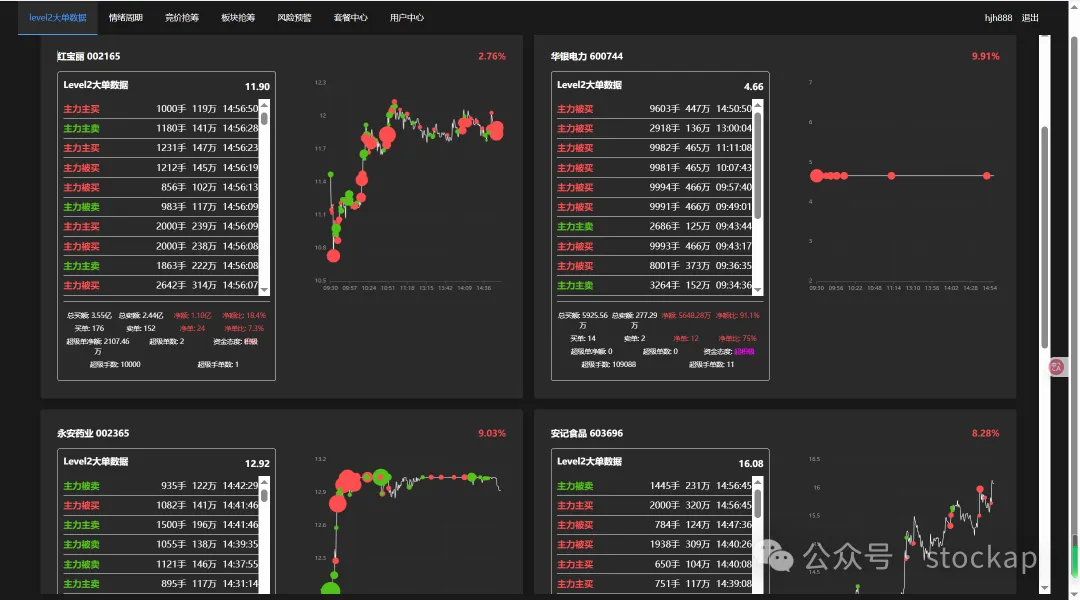The image size is (1080, 600).
Task: Select the 安记食品 603696 stock title
Action: pos(586,433)
